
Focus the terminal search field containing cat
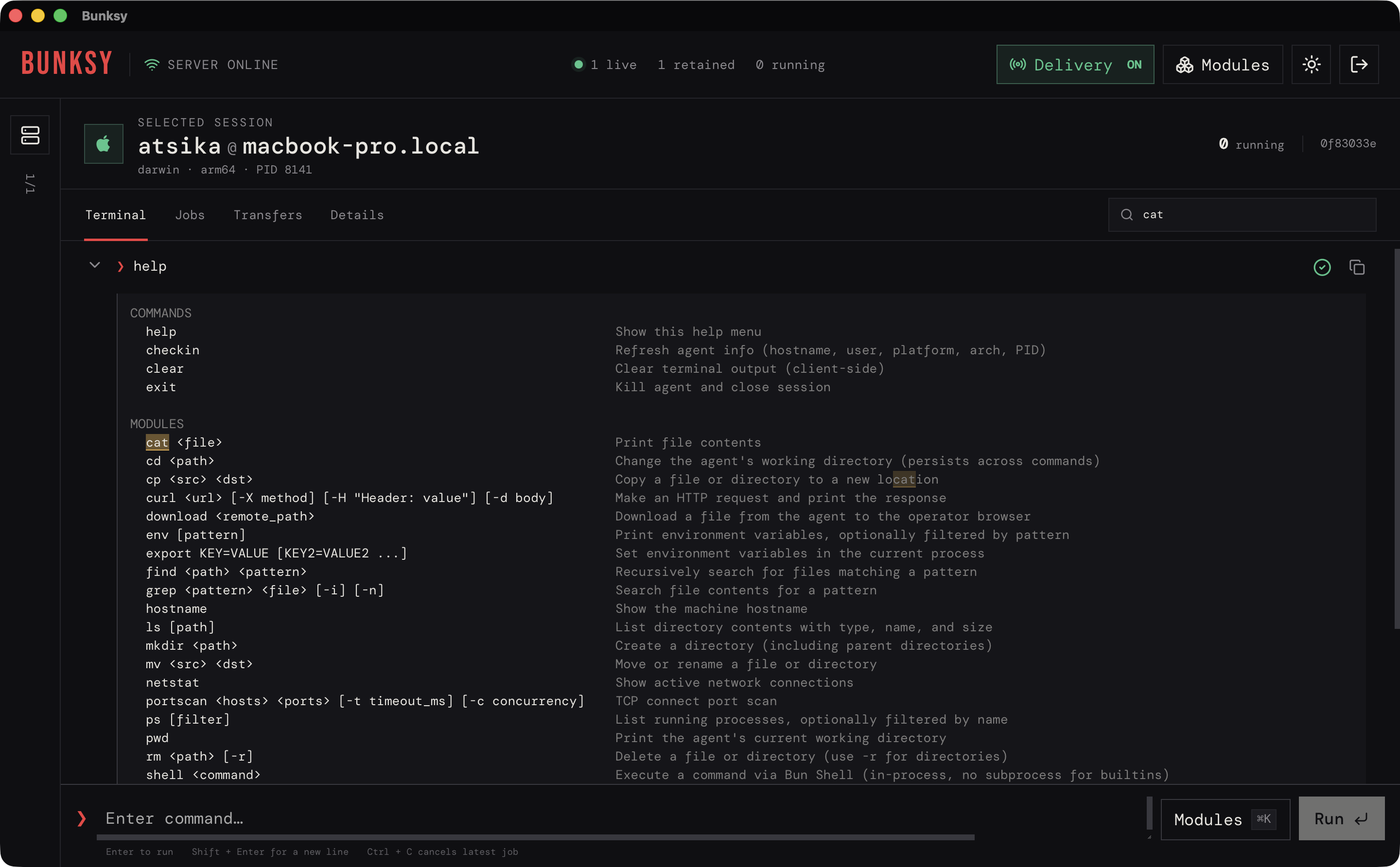1242,214
